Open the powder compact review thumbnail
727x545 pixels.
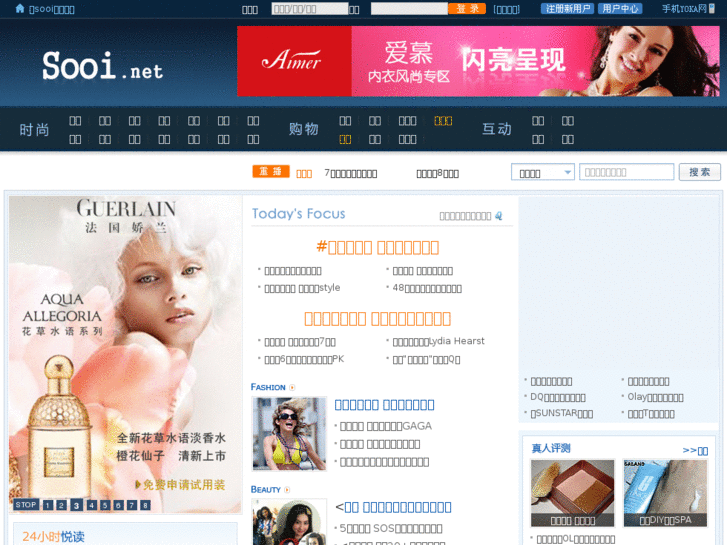pos(573,493)
